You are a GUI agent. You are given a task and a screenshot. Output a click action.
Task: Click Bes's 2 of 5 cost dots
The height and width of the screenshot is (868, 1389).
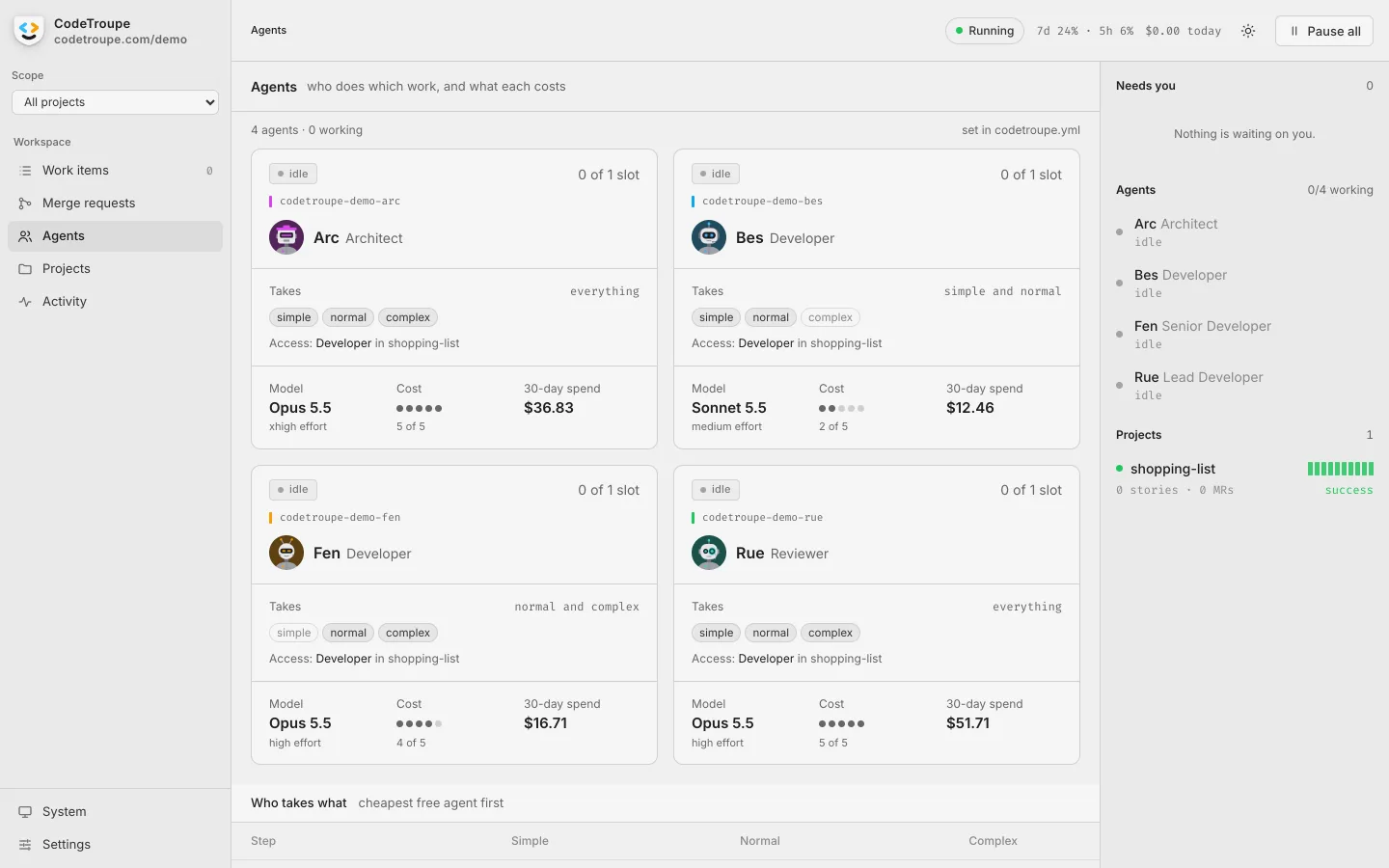coord(841,408)
